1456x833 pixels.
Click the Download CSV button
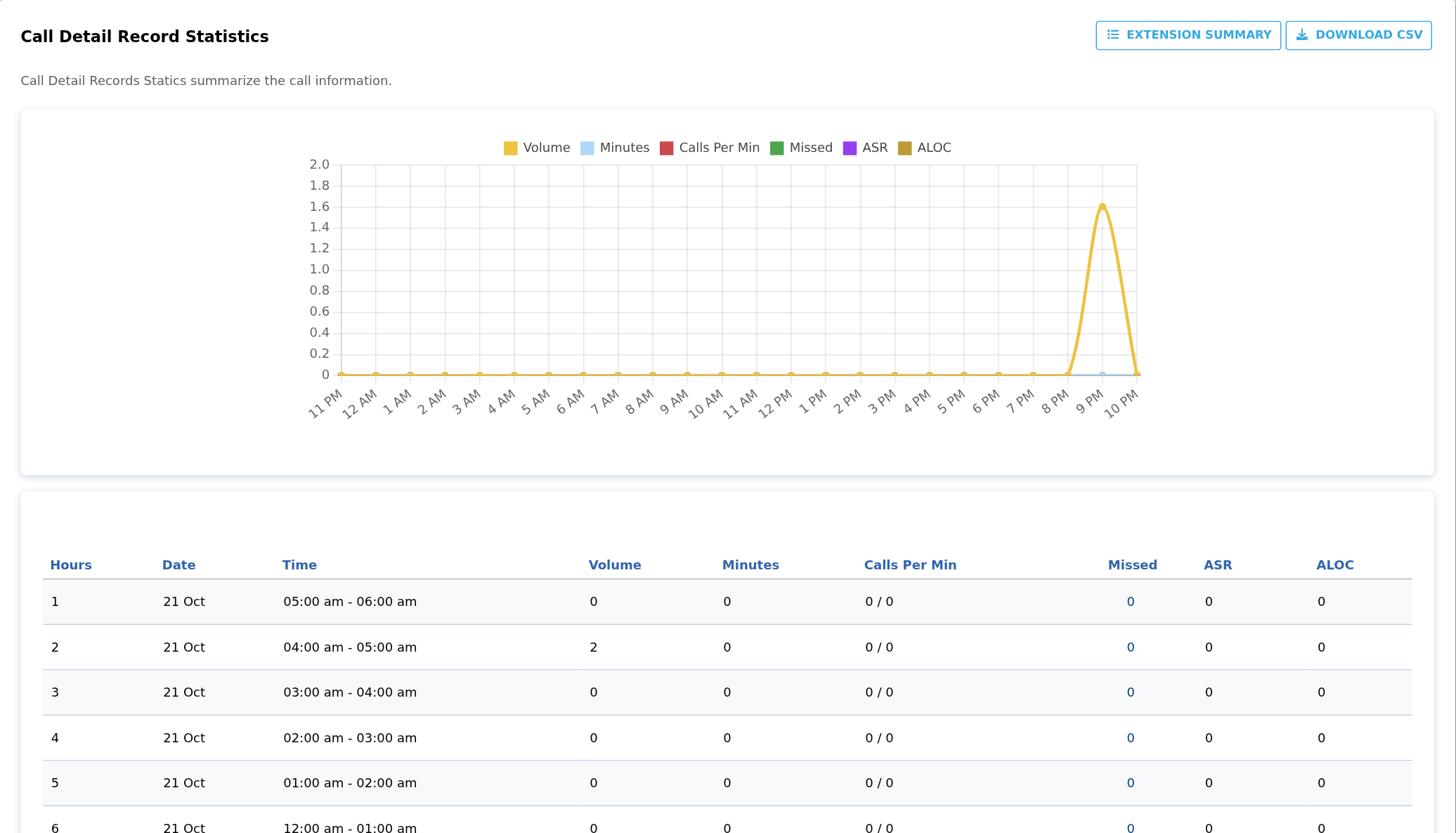point(1358,35)
